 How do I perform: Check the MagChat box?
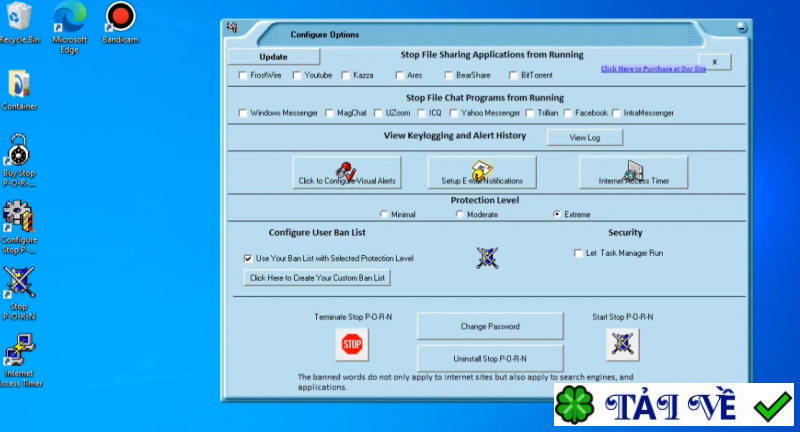[330, 113]
